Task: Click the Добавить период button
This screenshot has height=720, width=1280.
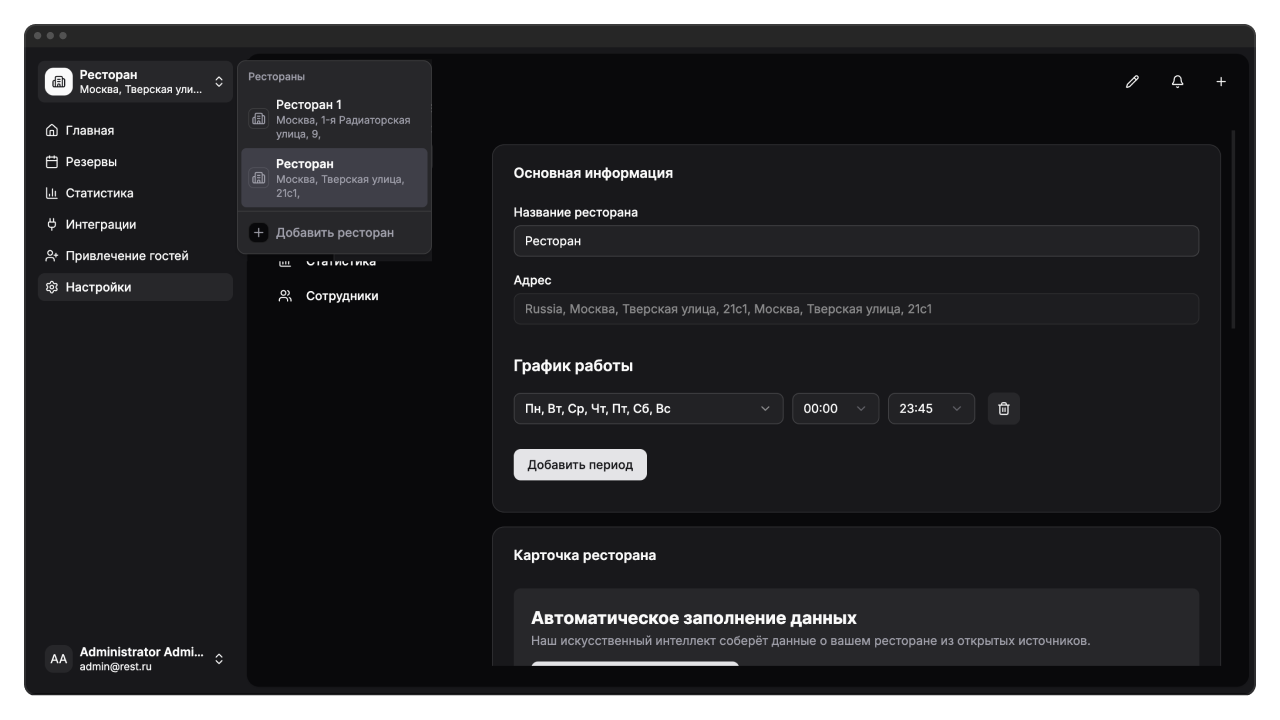Action: click(x=580, y=465)
